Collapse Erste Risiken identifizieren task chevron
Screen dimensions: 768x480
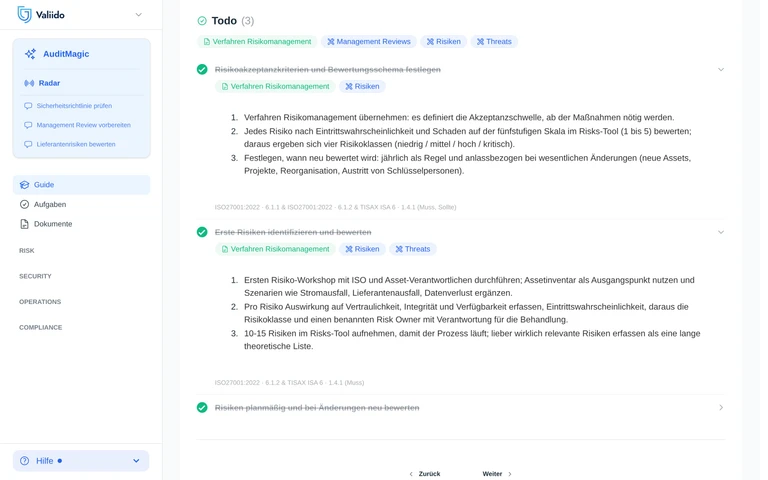(721, 232)
